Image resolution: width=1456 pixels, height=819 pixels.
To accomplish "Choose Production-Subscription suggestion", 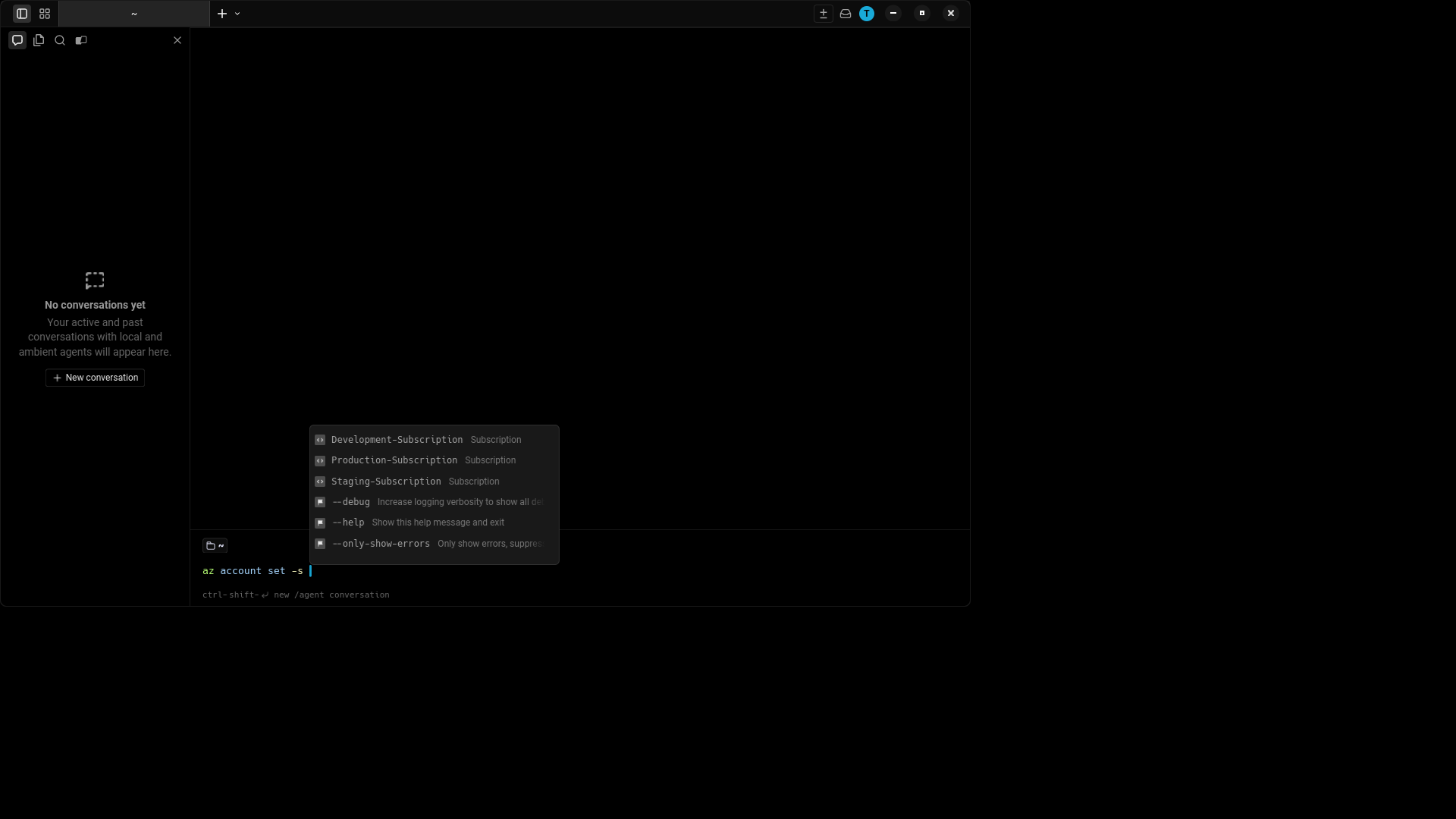I will [x=435, y=460].
